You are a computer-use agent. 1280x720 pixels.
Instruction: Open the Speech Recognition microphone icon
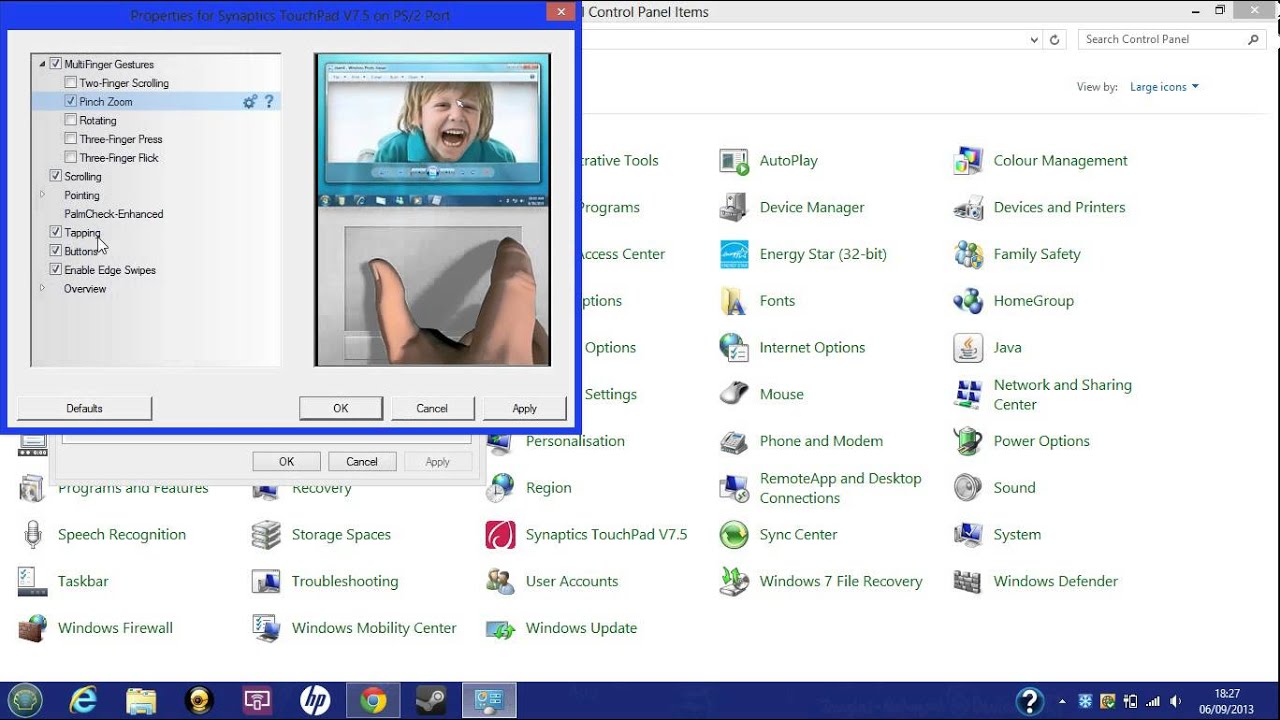click(32, 535)
